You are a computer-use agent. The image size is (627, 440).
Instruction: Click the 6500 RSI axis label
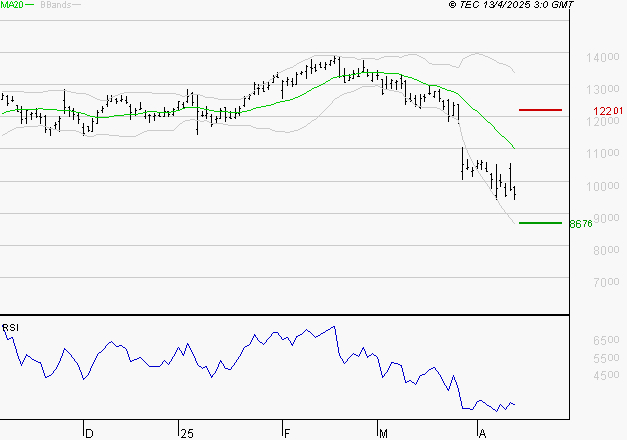(606, 340)
